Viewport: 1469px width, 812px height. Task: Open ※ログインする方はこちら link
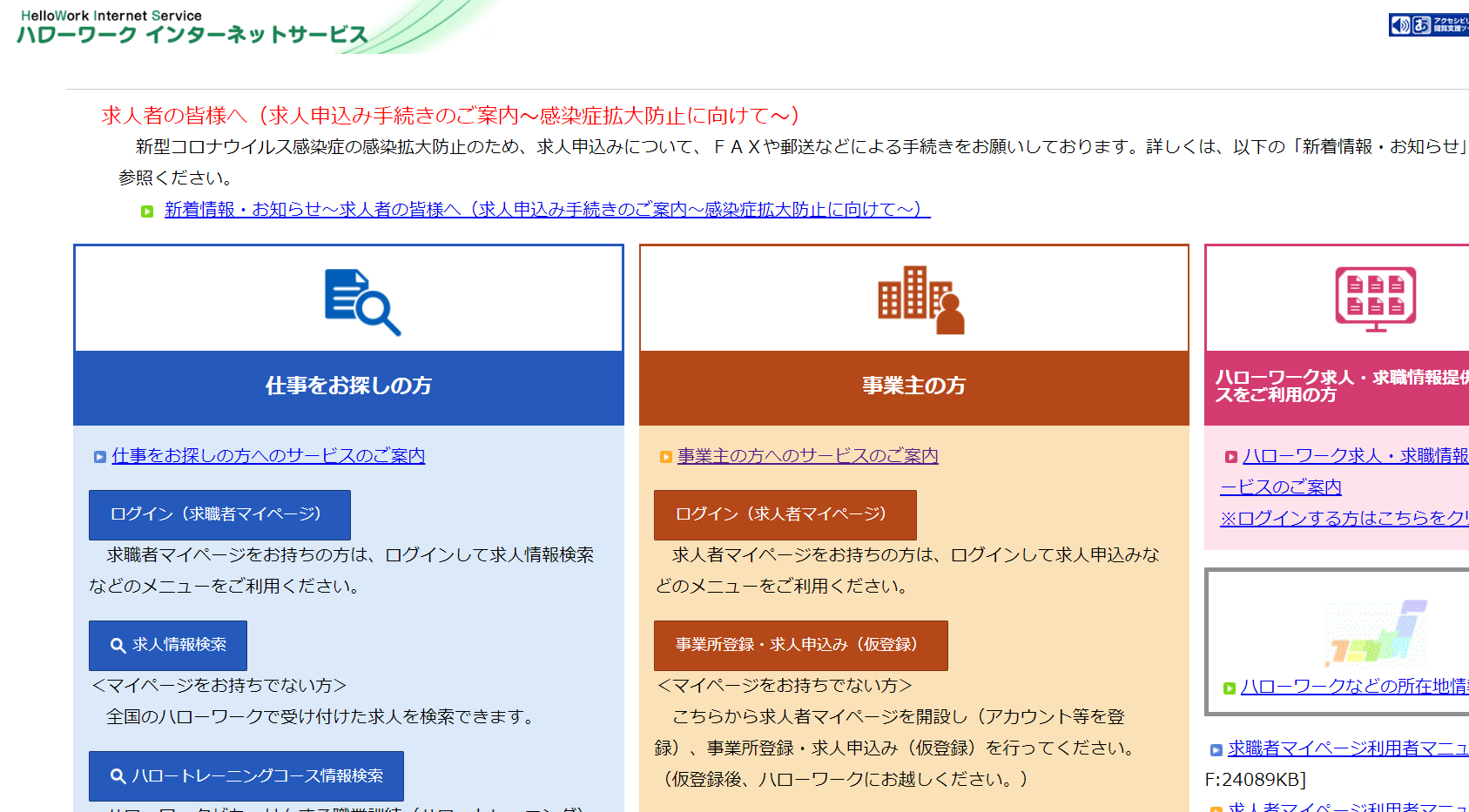(1344, 519)
